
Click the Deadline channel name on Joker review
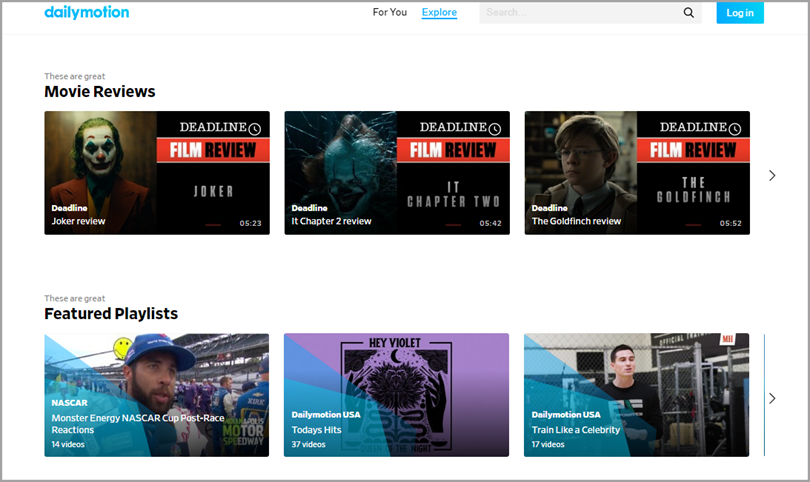(69, 208)
